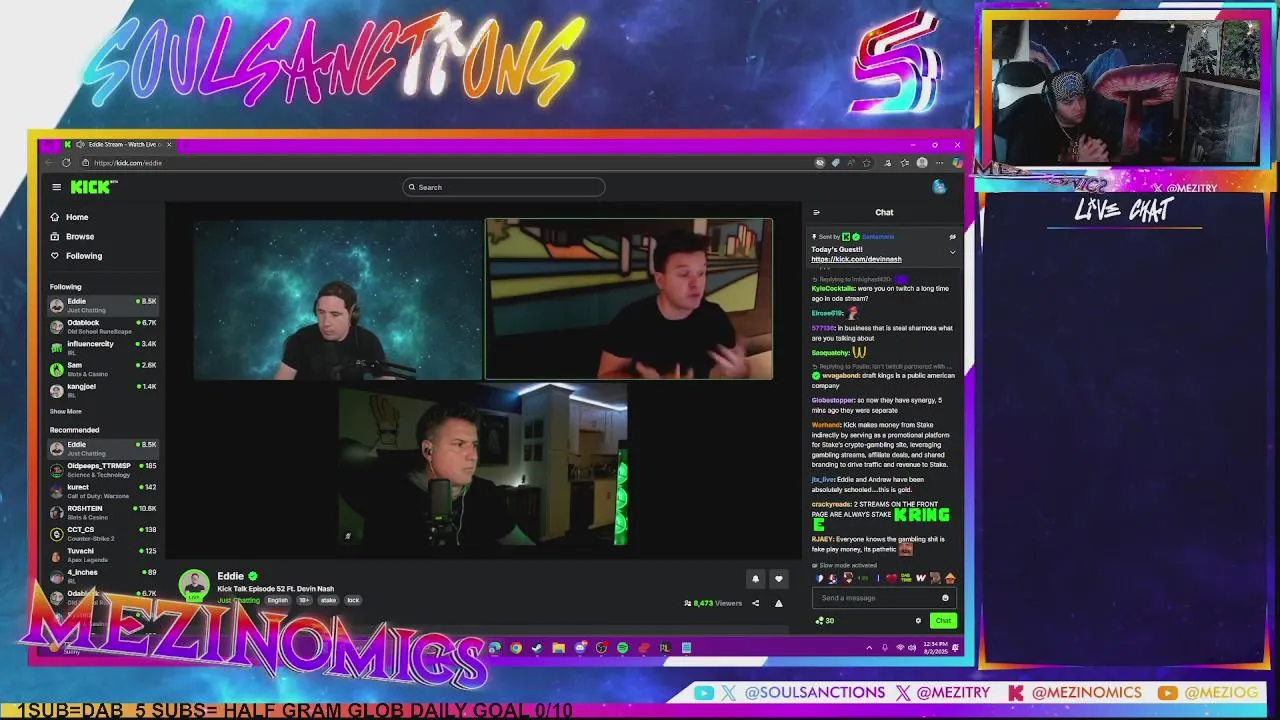
Task: Close the Eddie Stream browser tab
Action: click(x=169, y=145)
